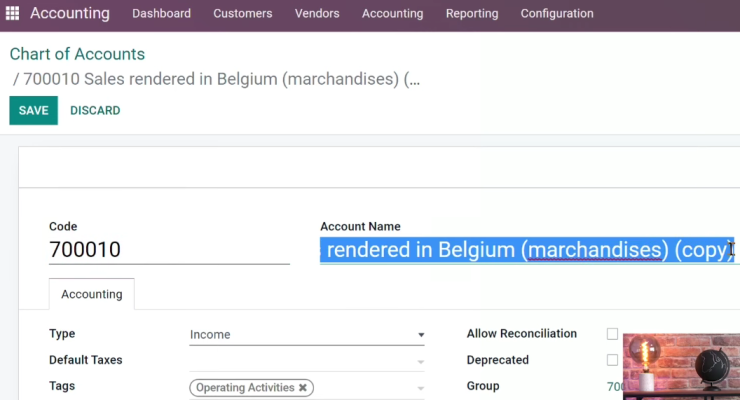
Task: Click the Code field 700010
Action: click(x=169, y=249)
